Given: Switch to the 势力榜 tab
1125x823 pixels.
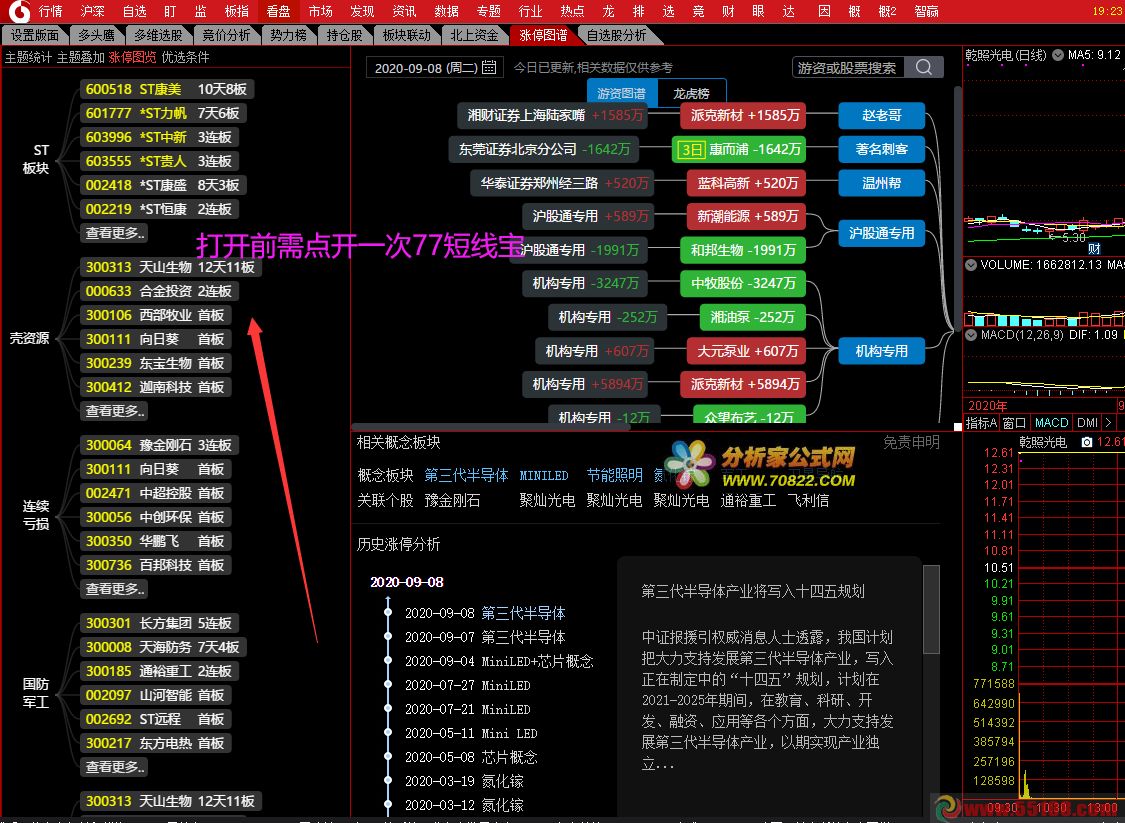Looking at the screenshot, I should tap(288, 35).
